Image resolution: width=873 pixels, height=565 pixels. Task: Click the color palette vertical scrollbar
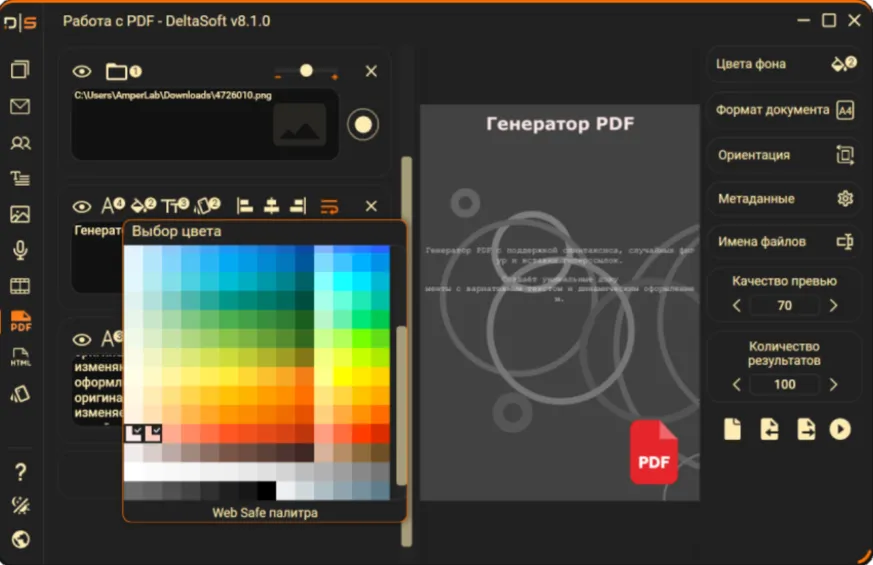tap(401, 406)
